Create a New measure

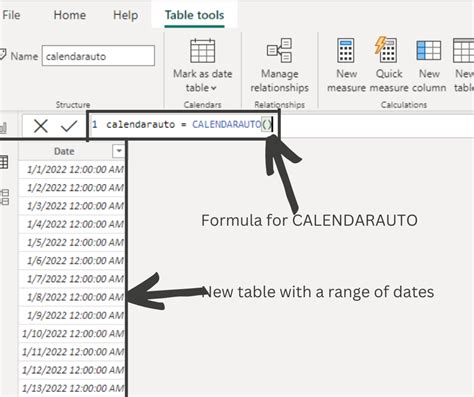tap(346, 66)
